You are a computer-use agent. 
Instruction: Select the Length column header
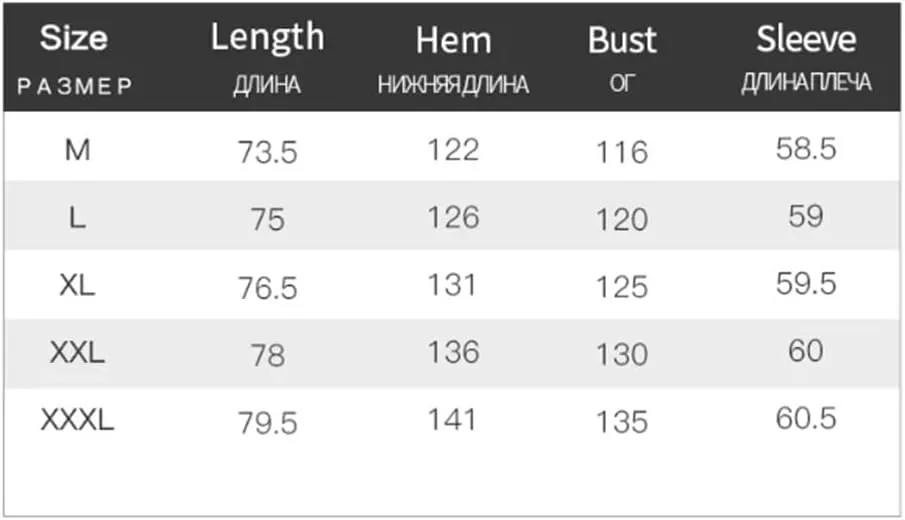(267, 38)
